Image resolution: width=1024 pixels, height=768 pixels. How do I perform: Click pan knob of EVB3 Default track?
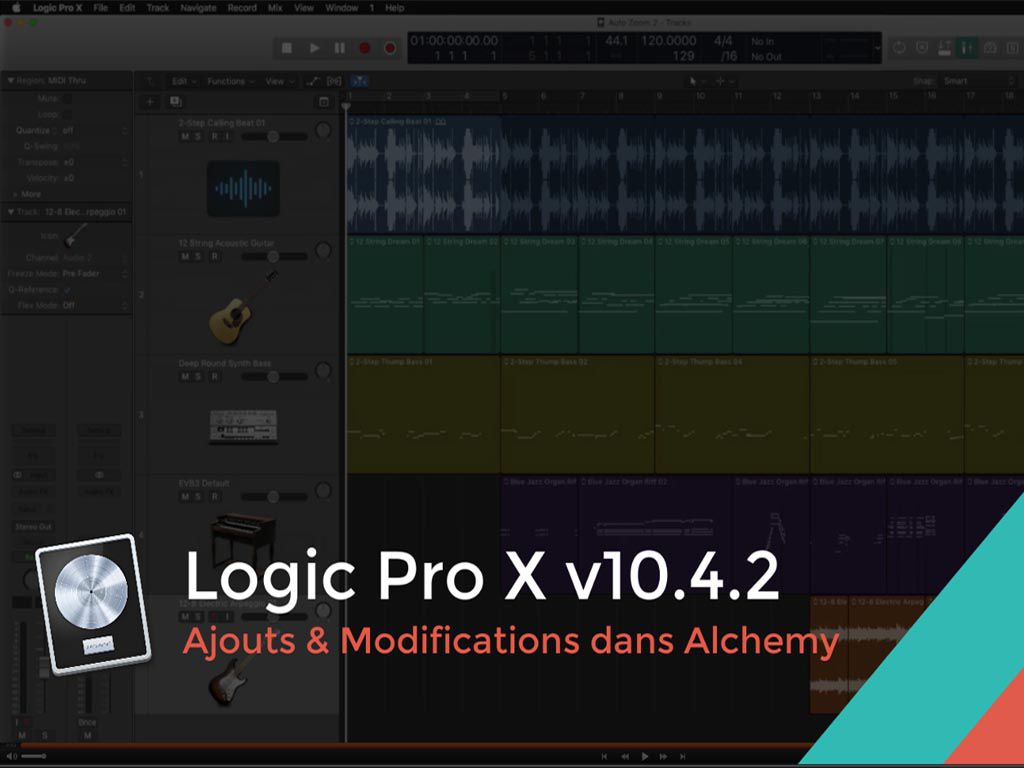point(323,490)
